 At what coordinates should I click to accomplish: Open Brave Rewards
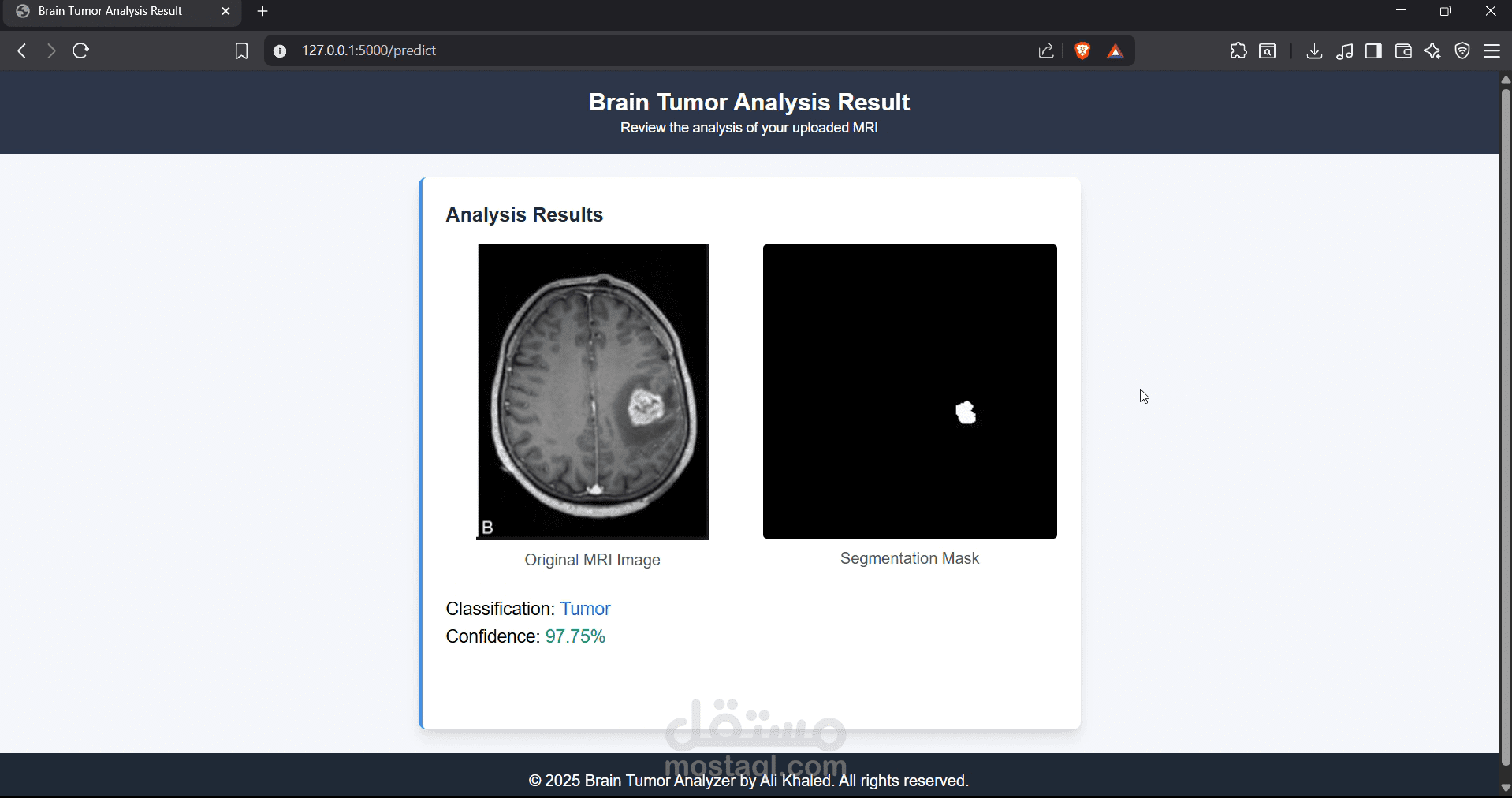(1115, 50)
